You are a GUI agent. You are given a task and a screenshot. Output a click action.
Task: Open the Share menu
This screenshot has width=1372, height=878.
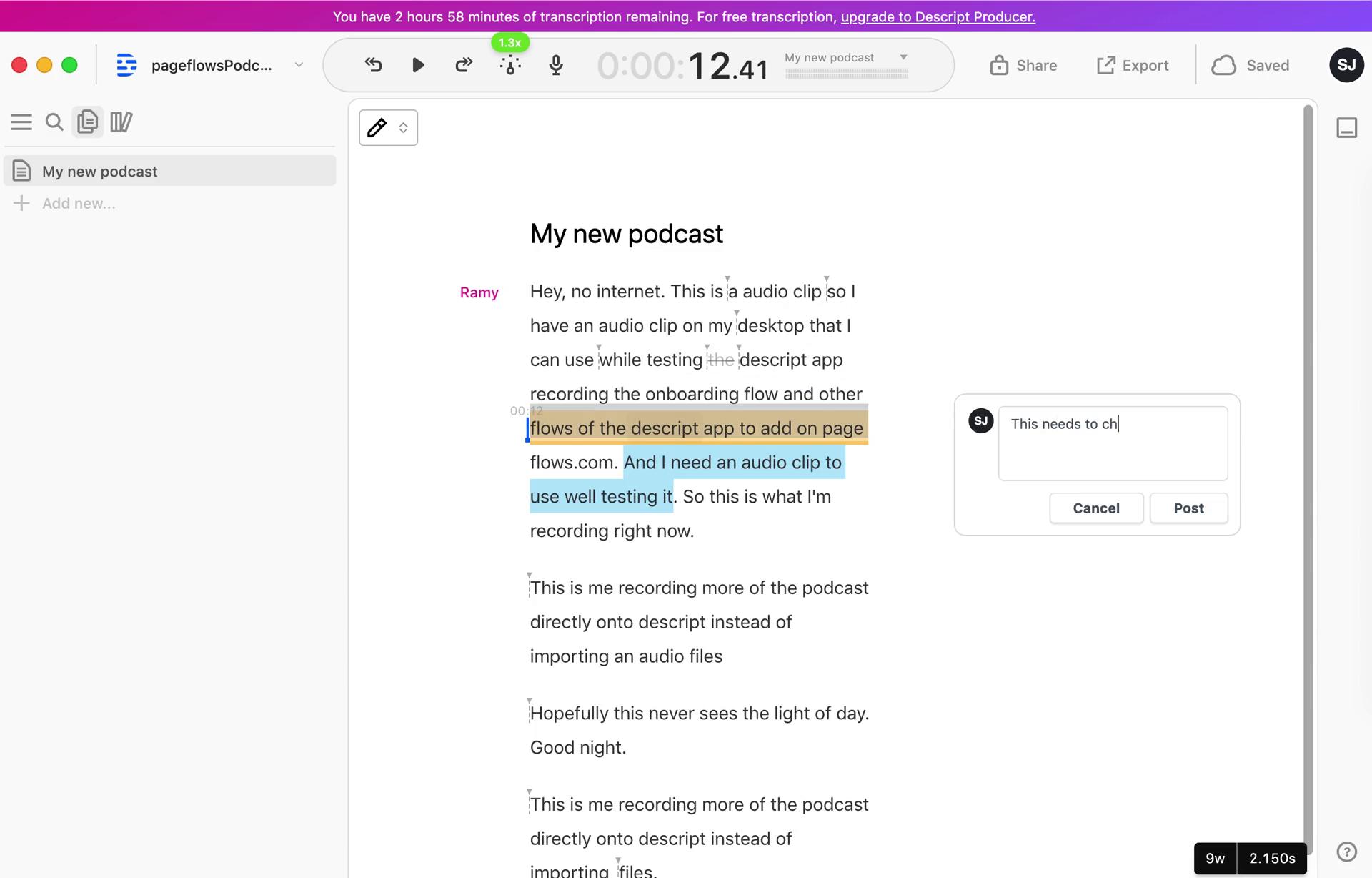coord(1023,65)
